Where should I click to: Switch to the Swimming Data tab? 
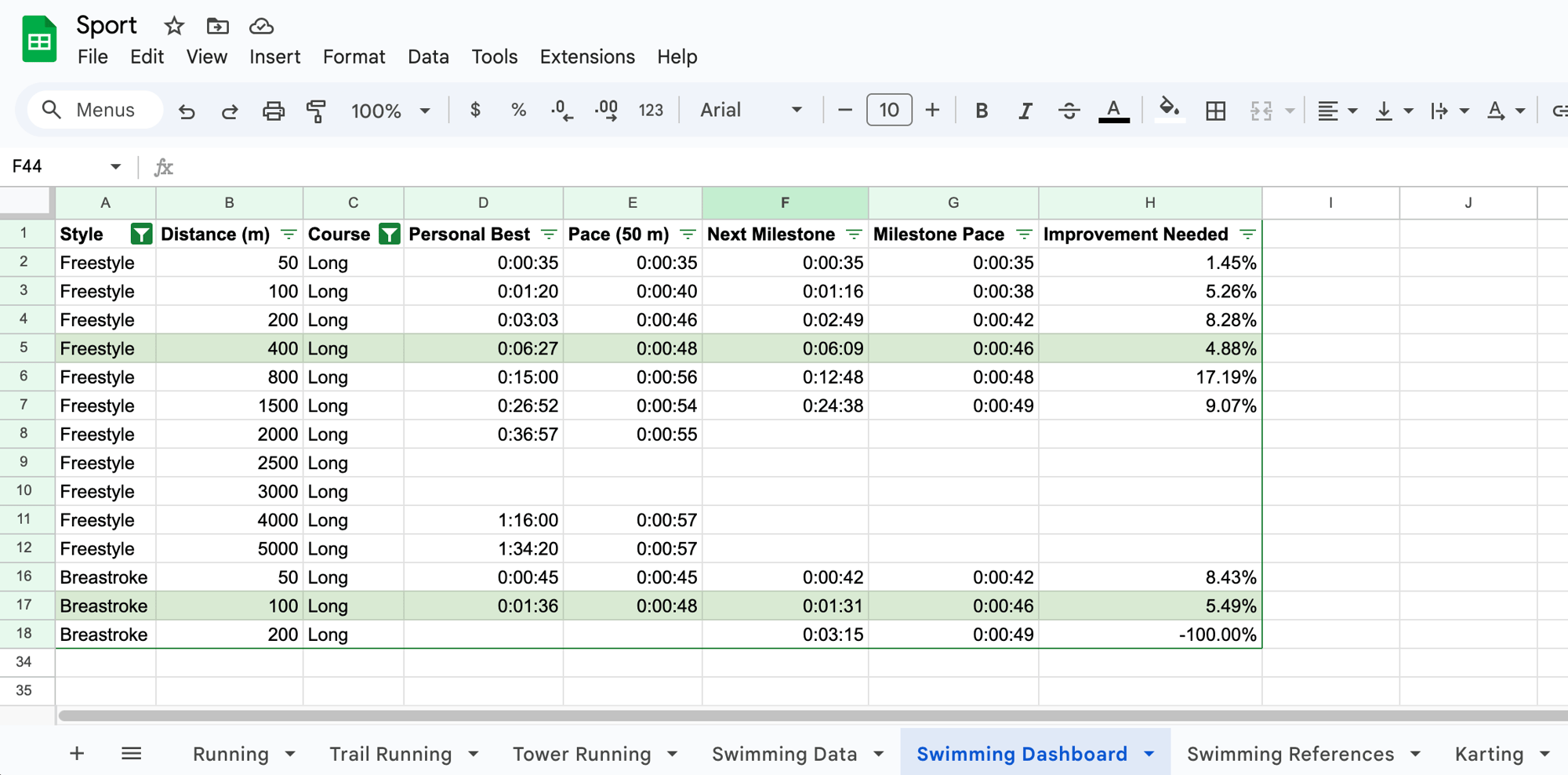pyautogui.click(x=784, y=754)
